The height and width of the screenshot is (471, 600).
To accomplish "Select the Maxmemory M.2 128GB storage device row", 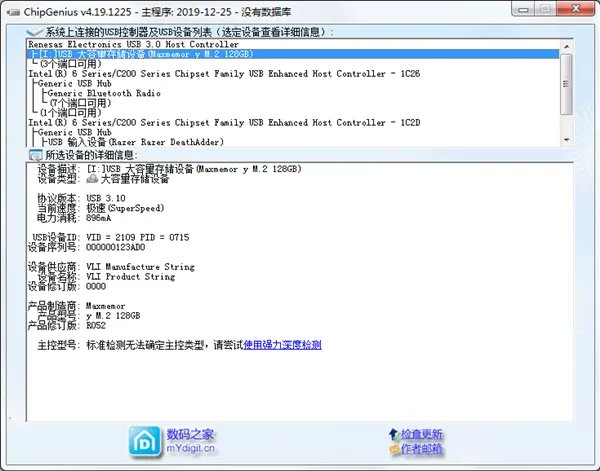I will (x=293, y=54).
